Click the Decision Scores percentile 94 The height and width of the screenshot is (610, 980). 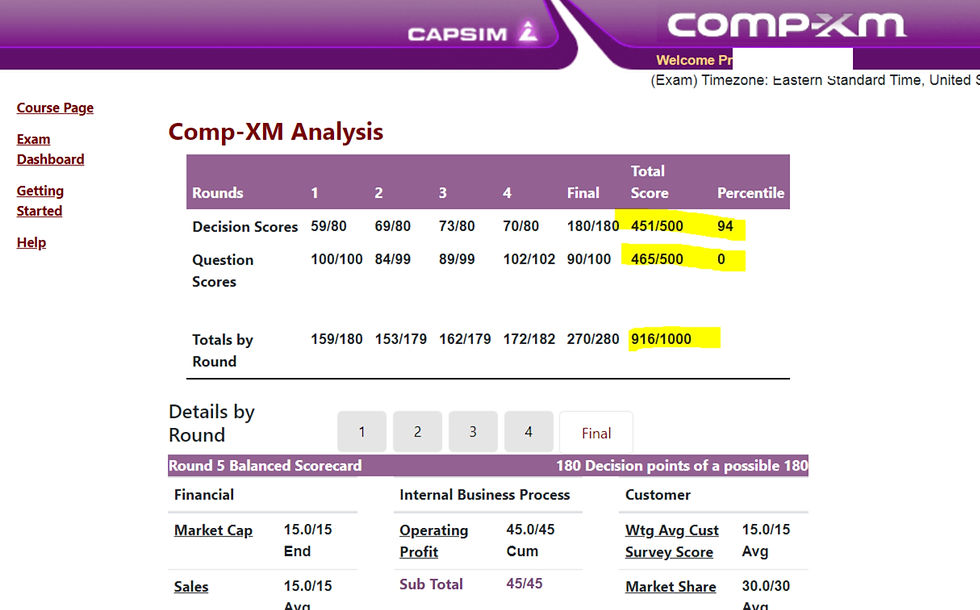(725, 226)
